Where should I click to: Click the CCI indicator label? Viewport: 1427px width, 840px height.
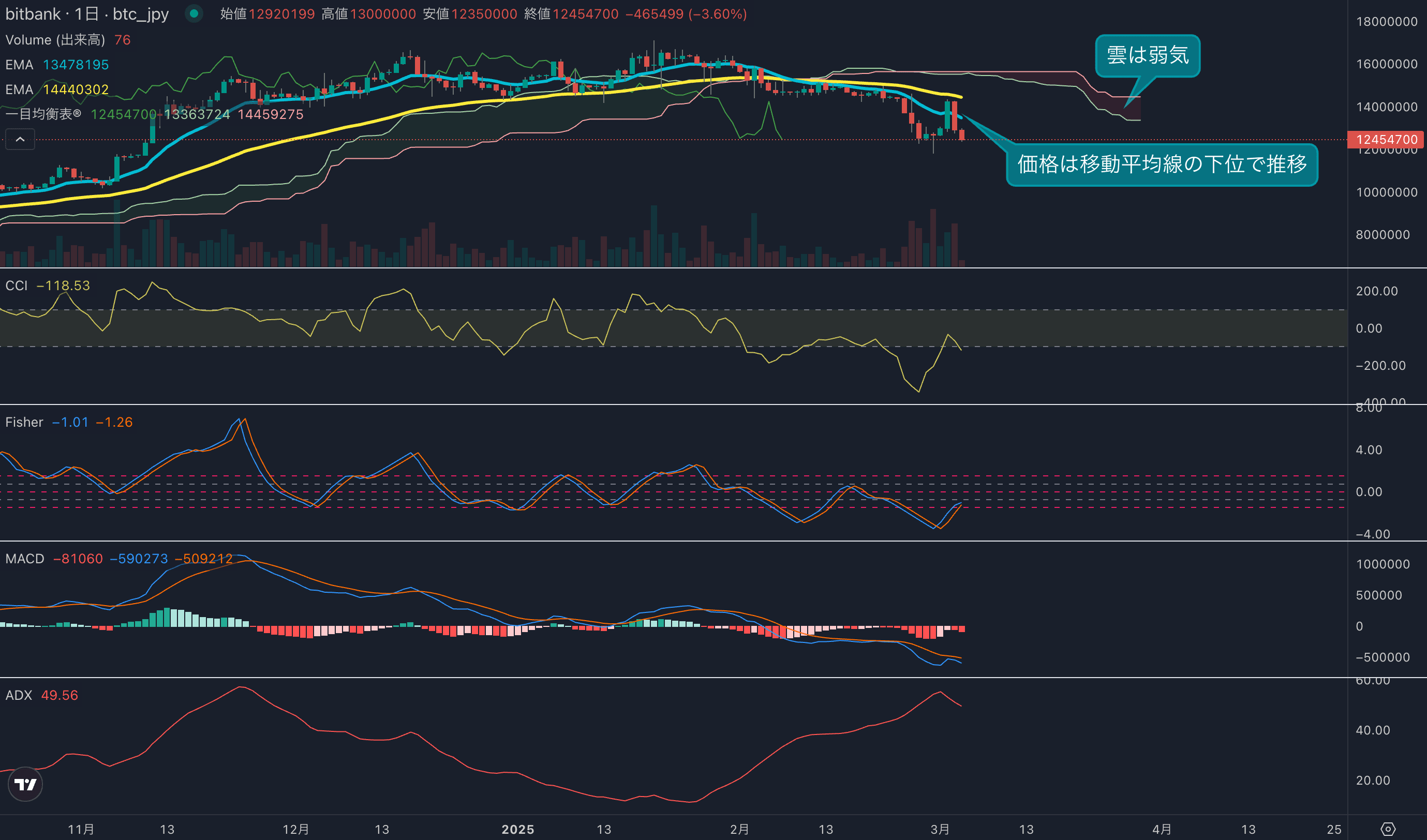point(17,286)
